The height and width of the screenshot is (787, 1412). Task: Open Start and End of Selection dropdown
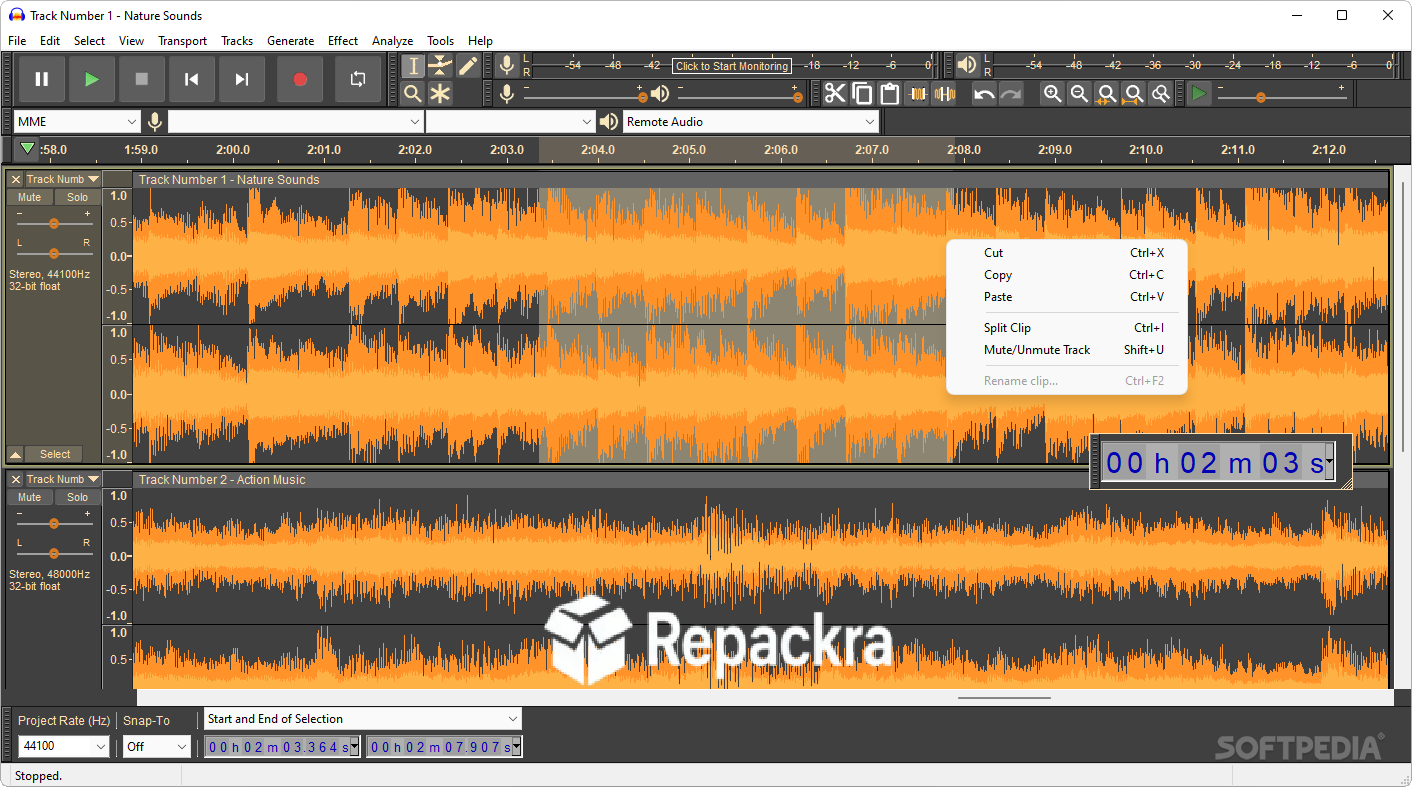363,719
